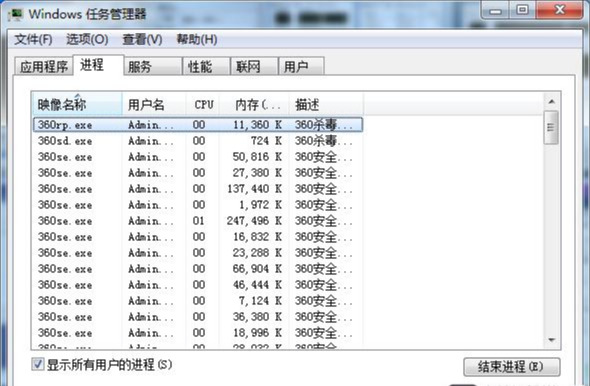
Task: Sort by the 映像名称 column header
Action: (x=77, y=104)
